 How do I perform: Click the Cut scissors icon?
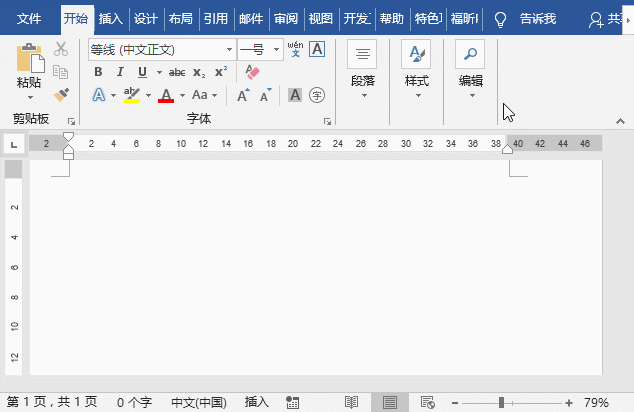coord(61,49)
